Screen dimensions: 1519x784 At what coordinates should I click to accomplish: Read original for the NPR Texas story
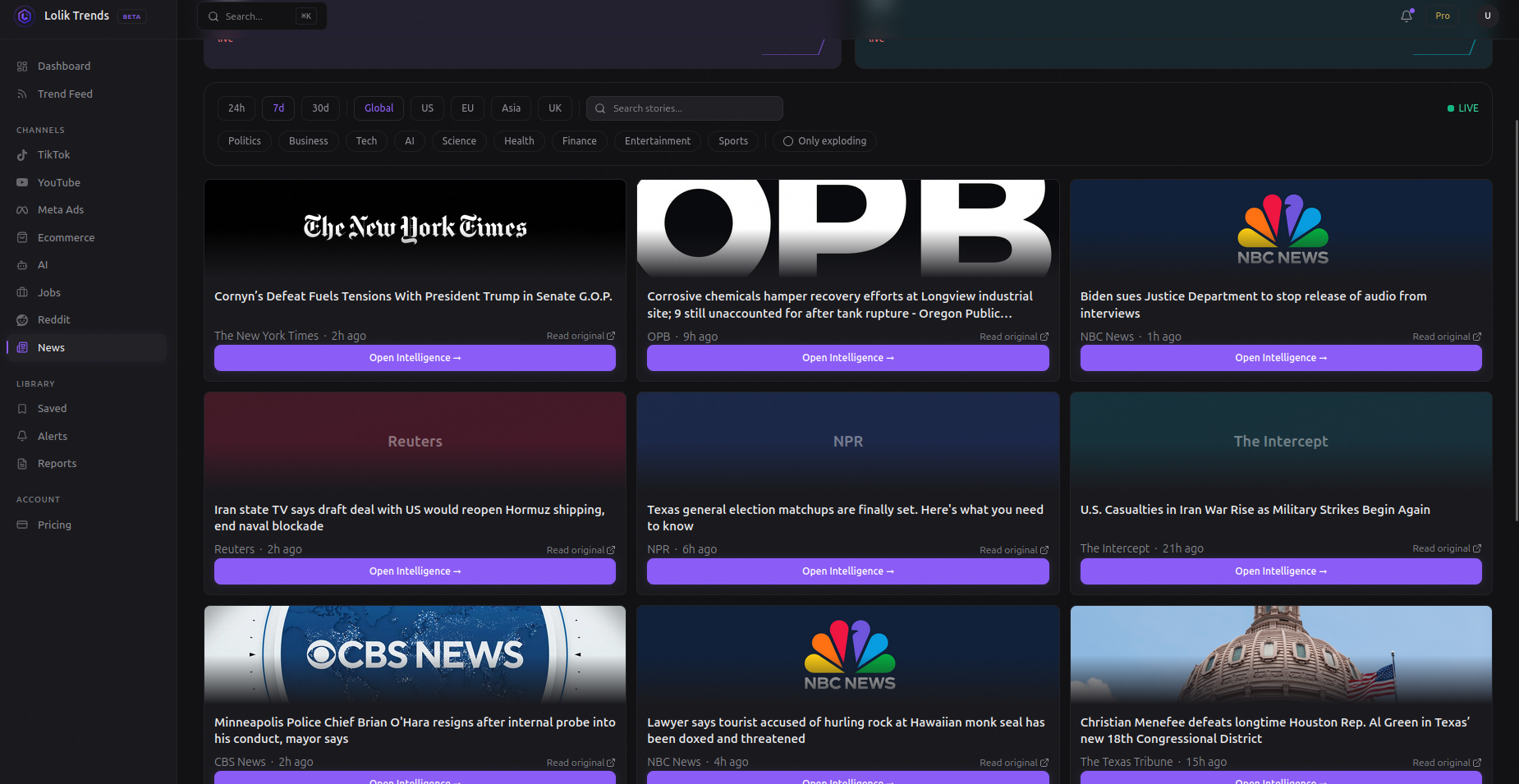tap(1014, 550)
